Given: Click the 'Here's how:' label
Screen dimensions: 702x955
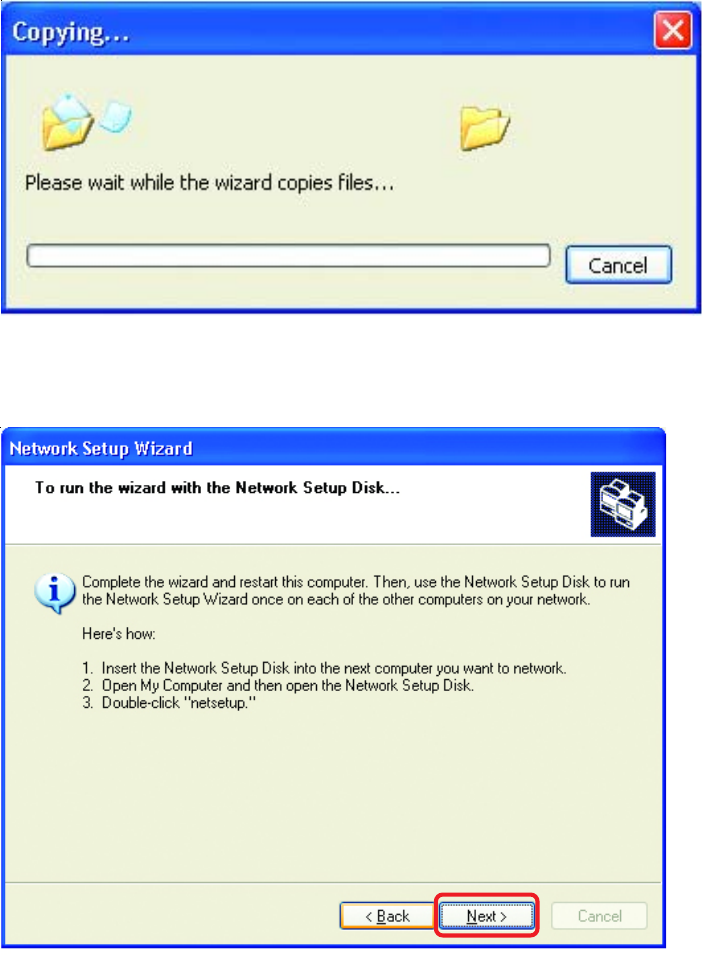Looking at the screenshot, I should 119,633.
